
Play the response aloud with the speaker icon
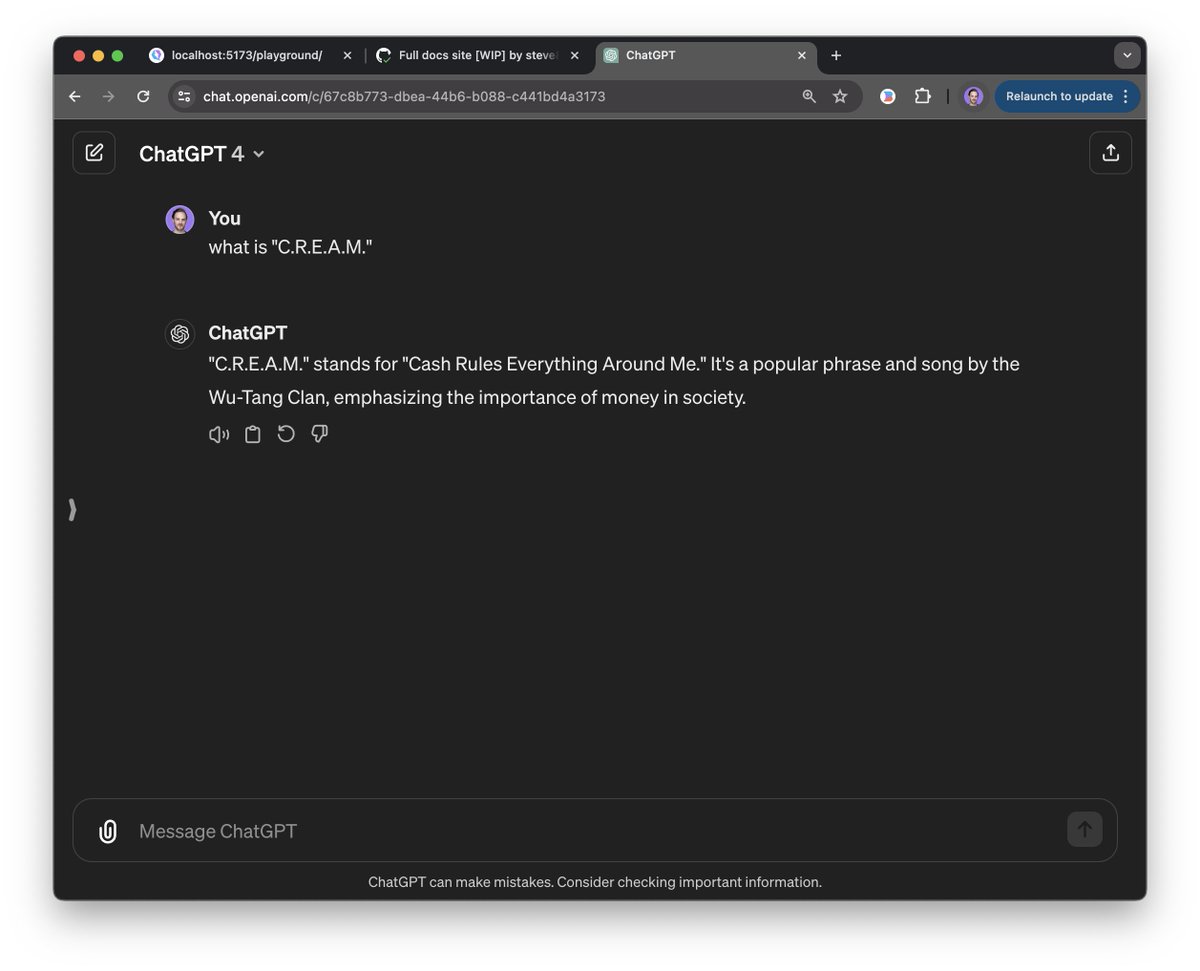[219, 434]
